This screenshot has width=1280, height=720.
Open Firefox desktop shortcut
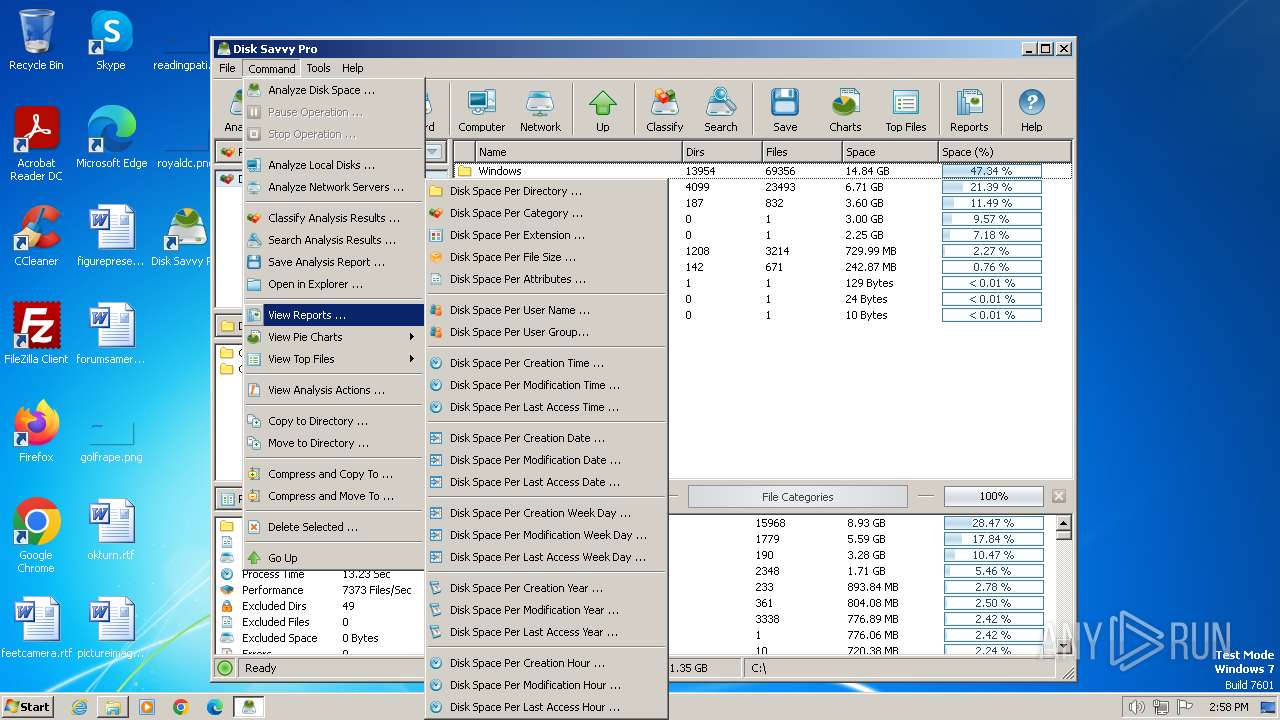point(36,431)
